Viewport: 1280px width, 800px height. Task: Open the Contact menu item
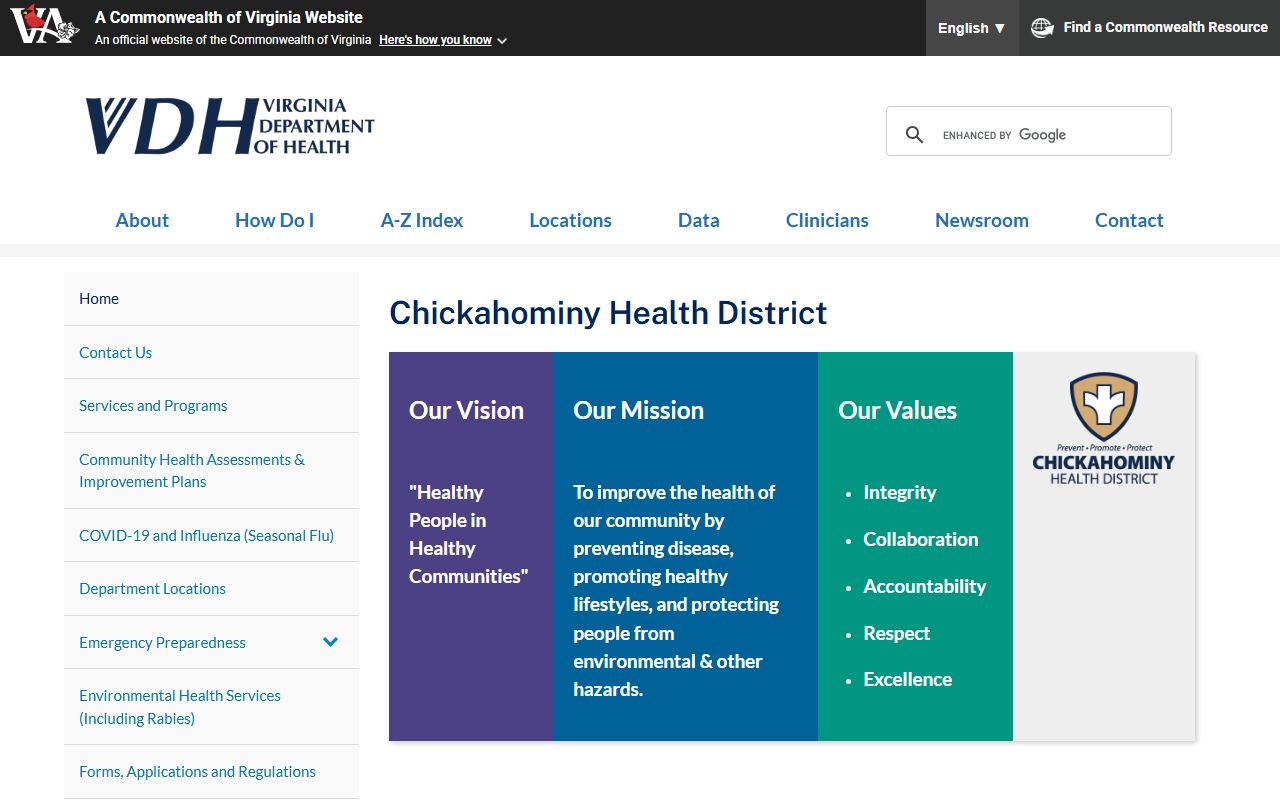coord(1129,220)
